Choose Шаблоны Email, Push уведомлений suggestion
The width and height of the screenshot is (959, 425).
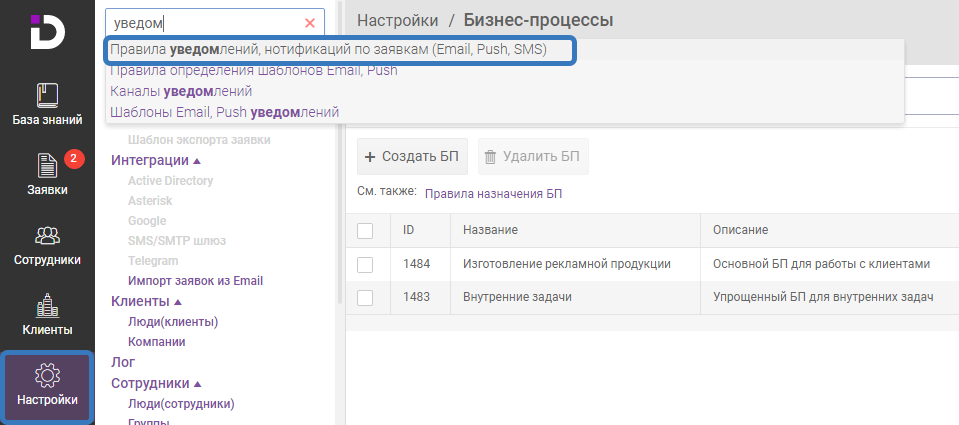(224, 112)
